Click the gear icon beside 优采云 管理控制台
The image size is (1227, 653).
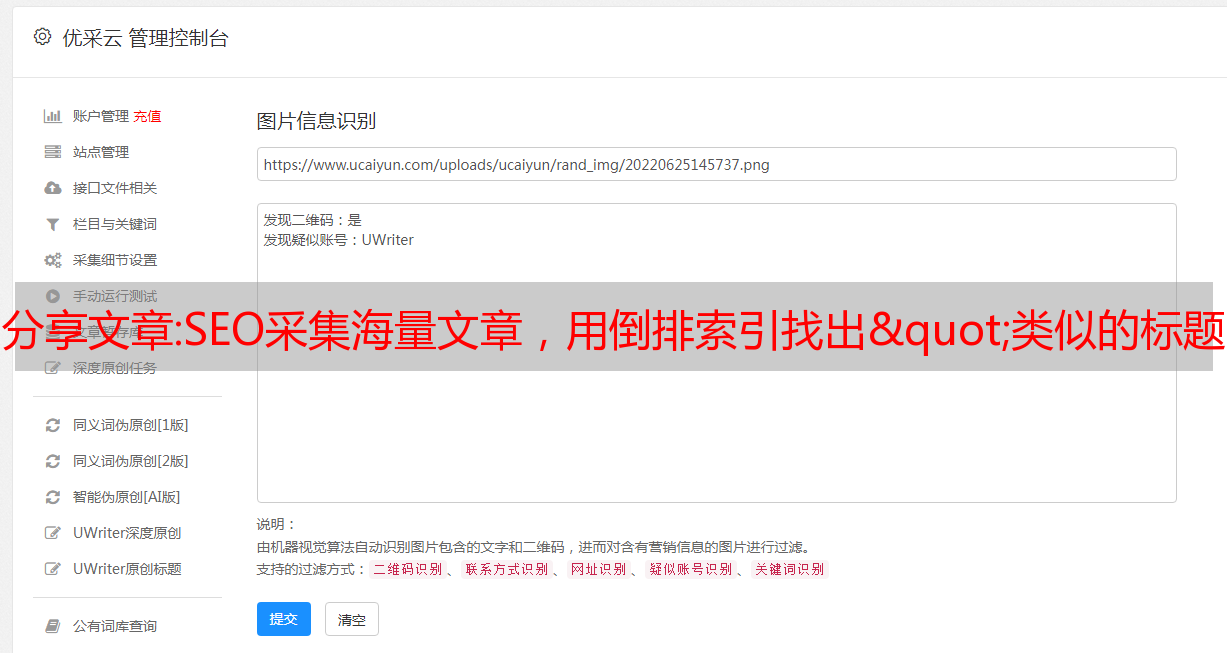coord(42,37)
